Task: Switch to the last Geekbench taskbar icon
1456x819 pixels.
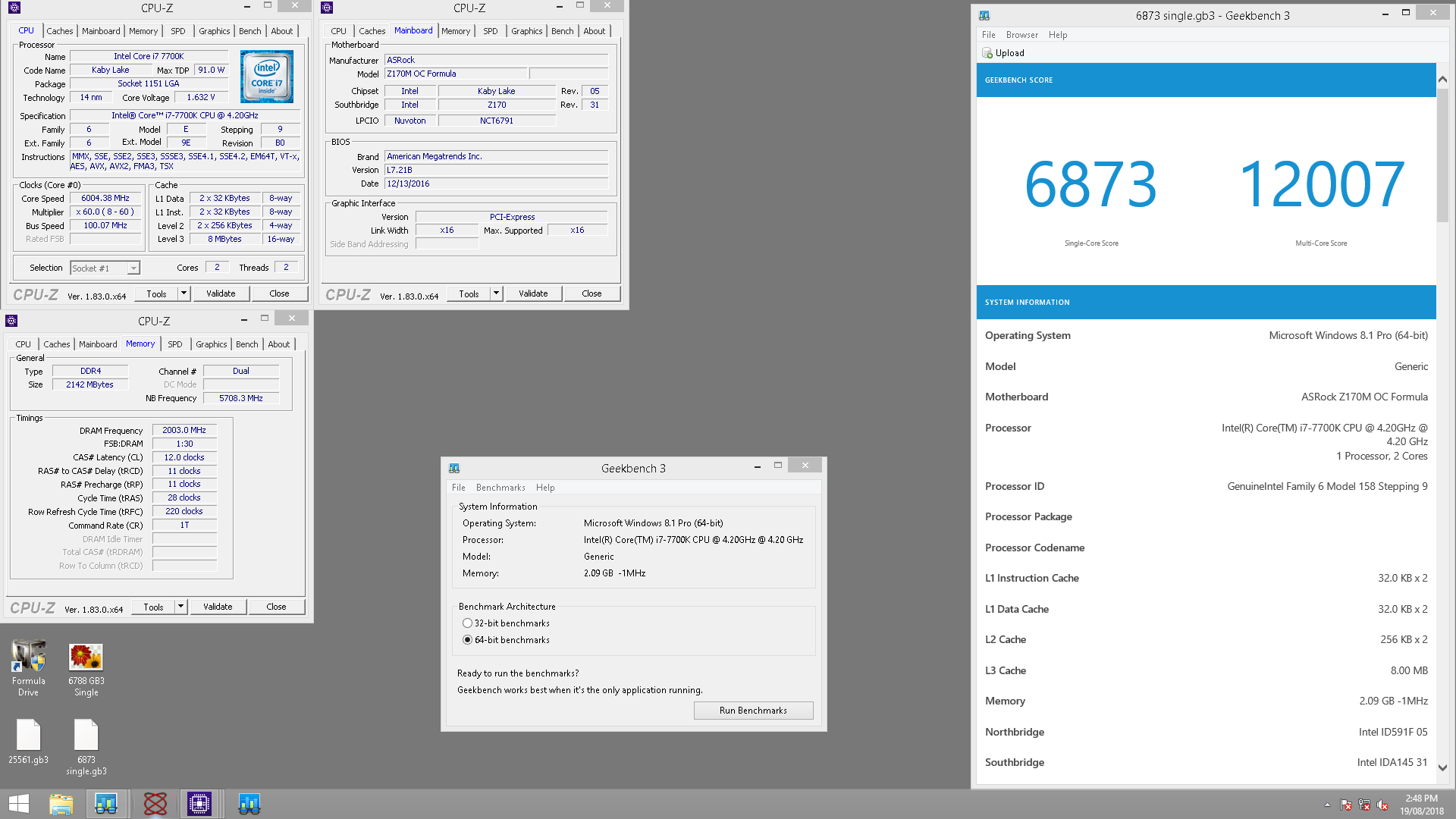Action: [x=249, y=804]
